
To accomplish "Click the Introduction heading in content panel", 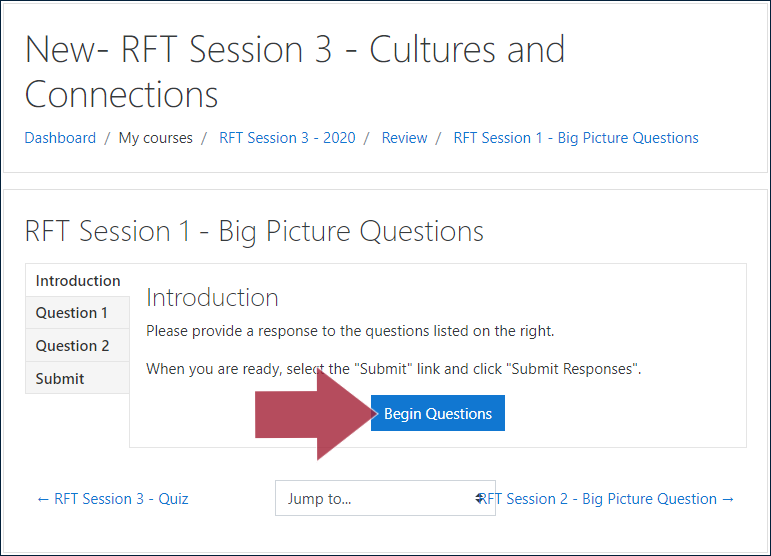I will pyautogui.click(x=212, y=297).
